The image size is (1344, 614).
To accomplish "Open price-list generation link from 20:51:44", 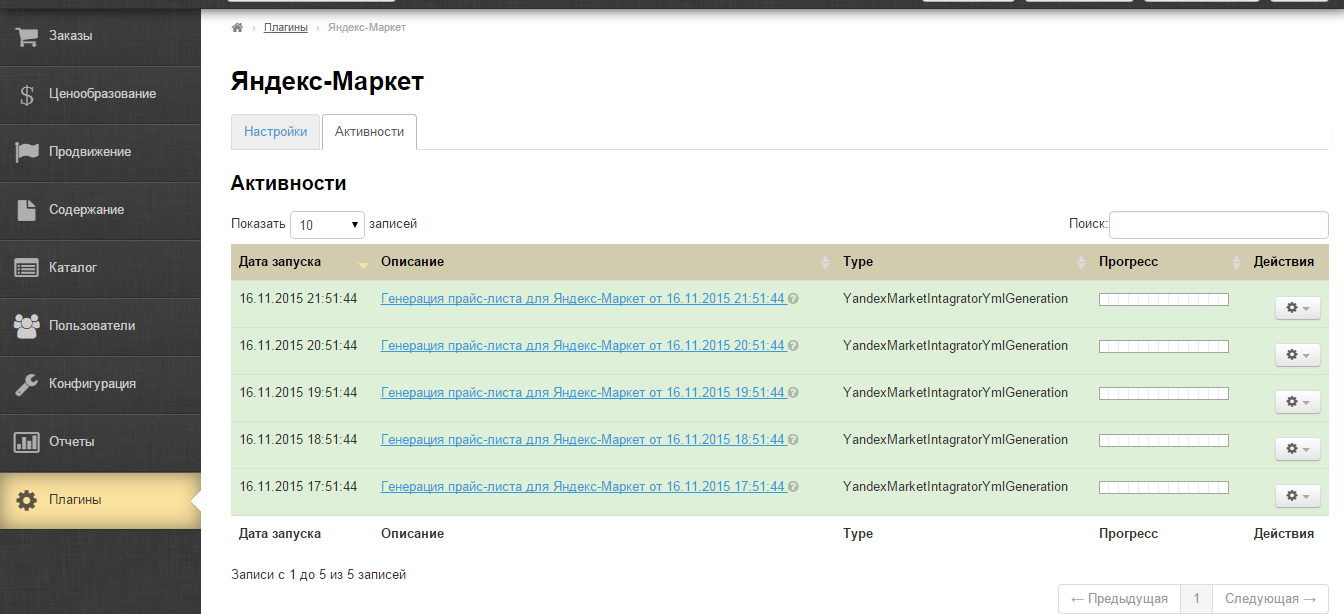I will coord(583,346).
